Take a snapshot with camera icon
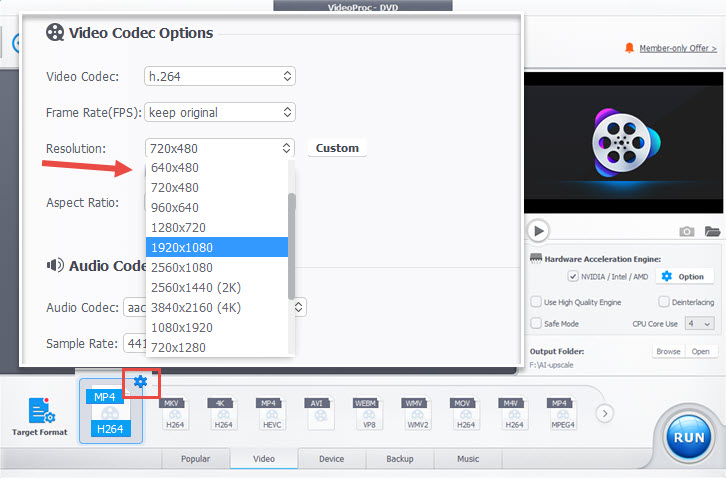This screenshot has width=726, height=478. click(687, 231)
